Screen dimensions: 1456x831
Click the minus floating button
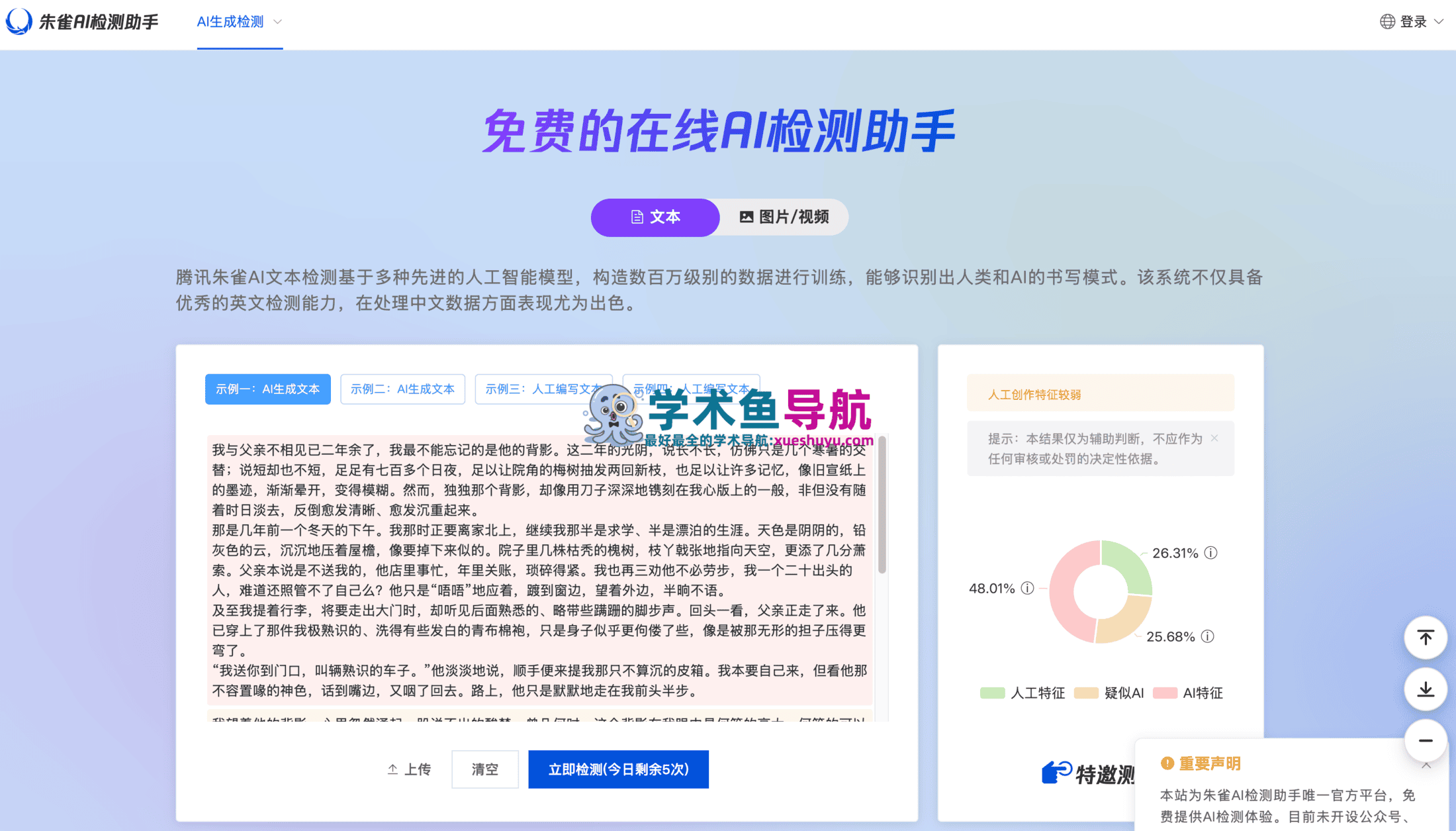(1426, 741)
